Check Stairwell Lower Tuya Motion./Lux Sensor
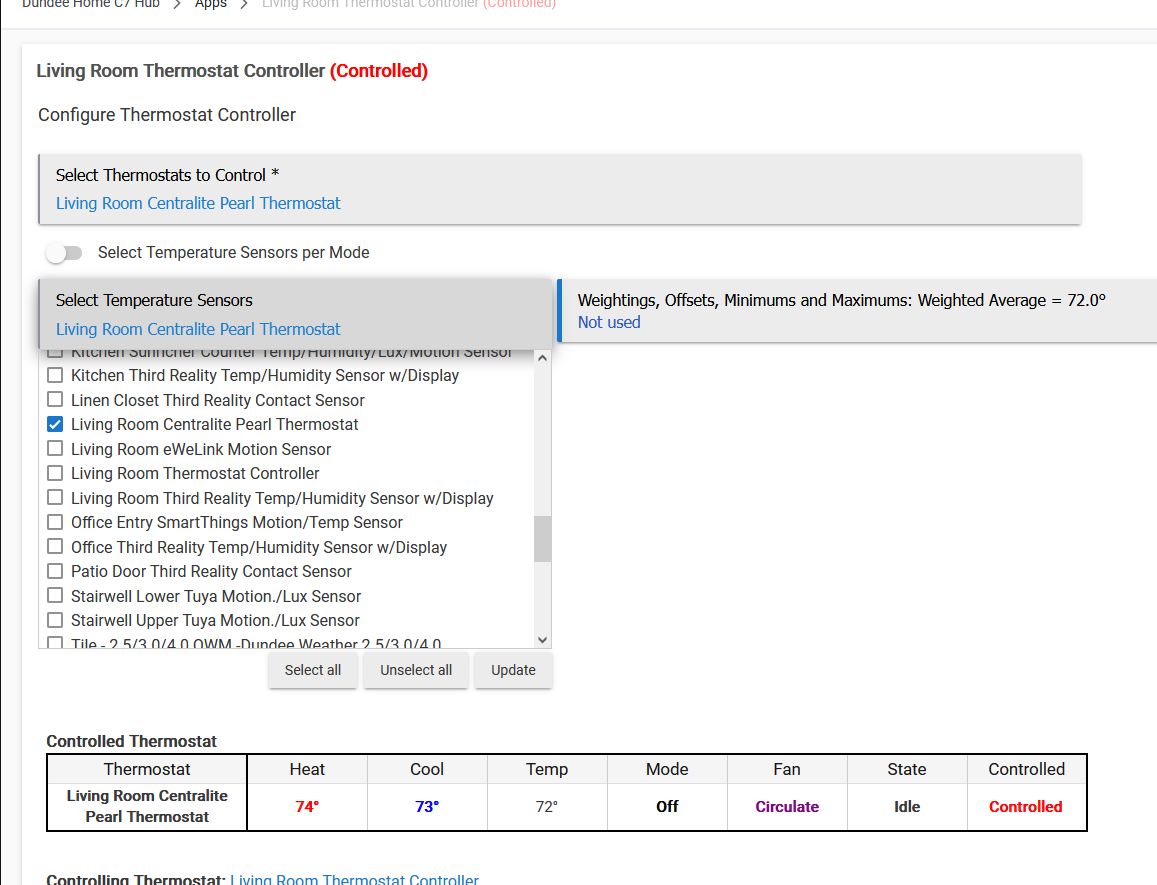 (55, 596)
